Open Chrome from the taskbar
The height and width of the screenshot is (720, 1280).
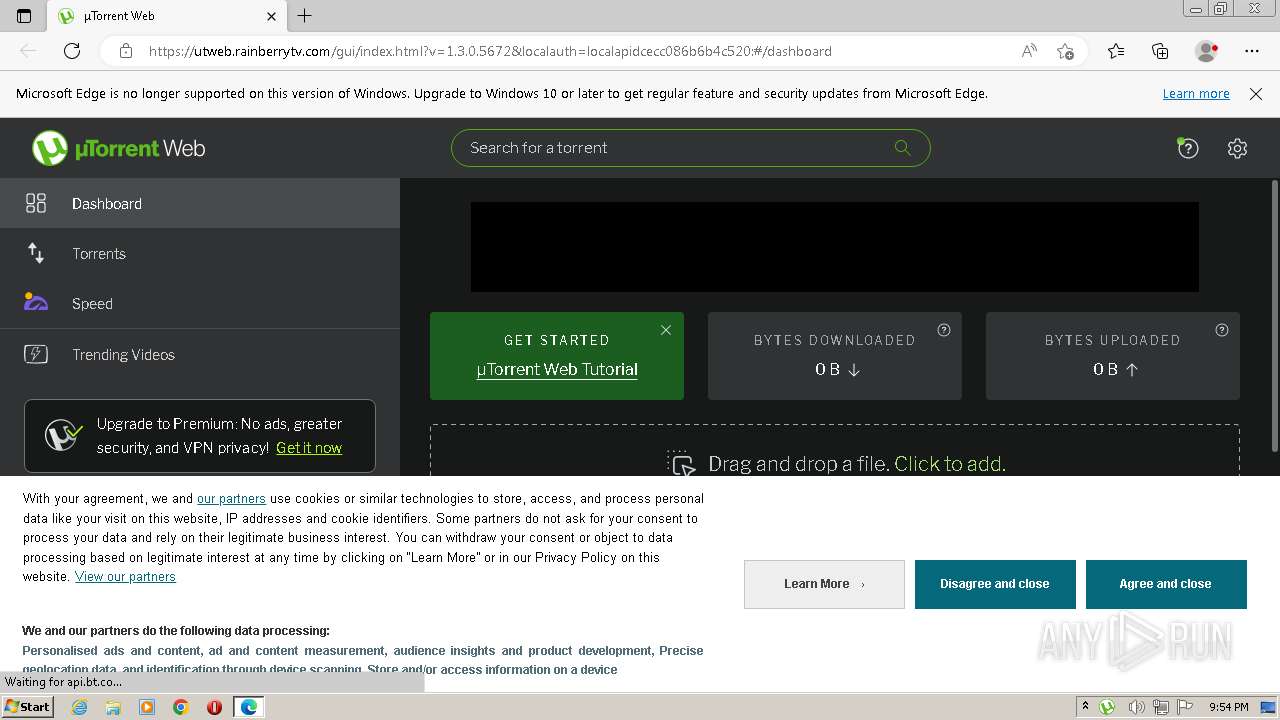tap(180, 707)
